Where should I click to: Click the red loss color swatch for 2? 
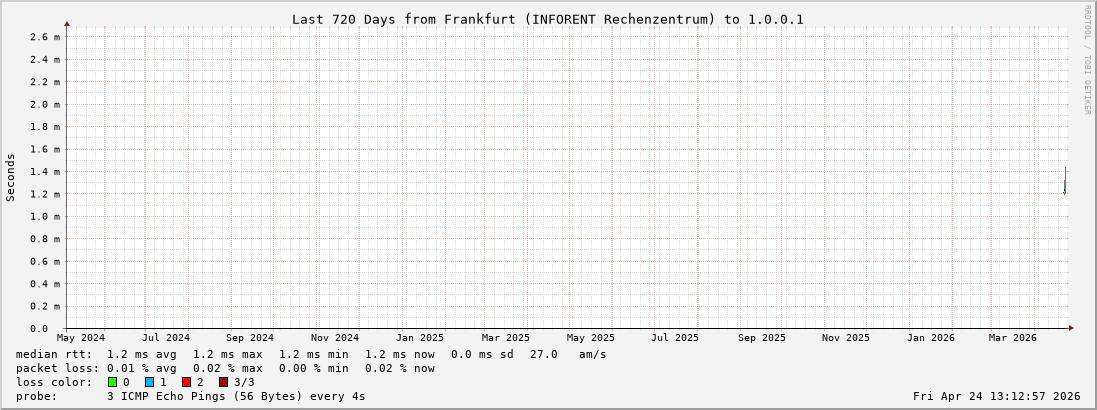pyautogui.click(x=186, y=382)
